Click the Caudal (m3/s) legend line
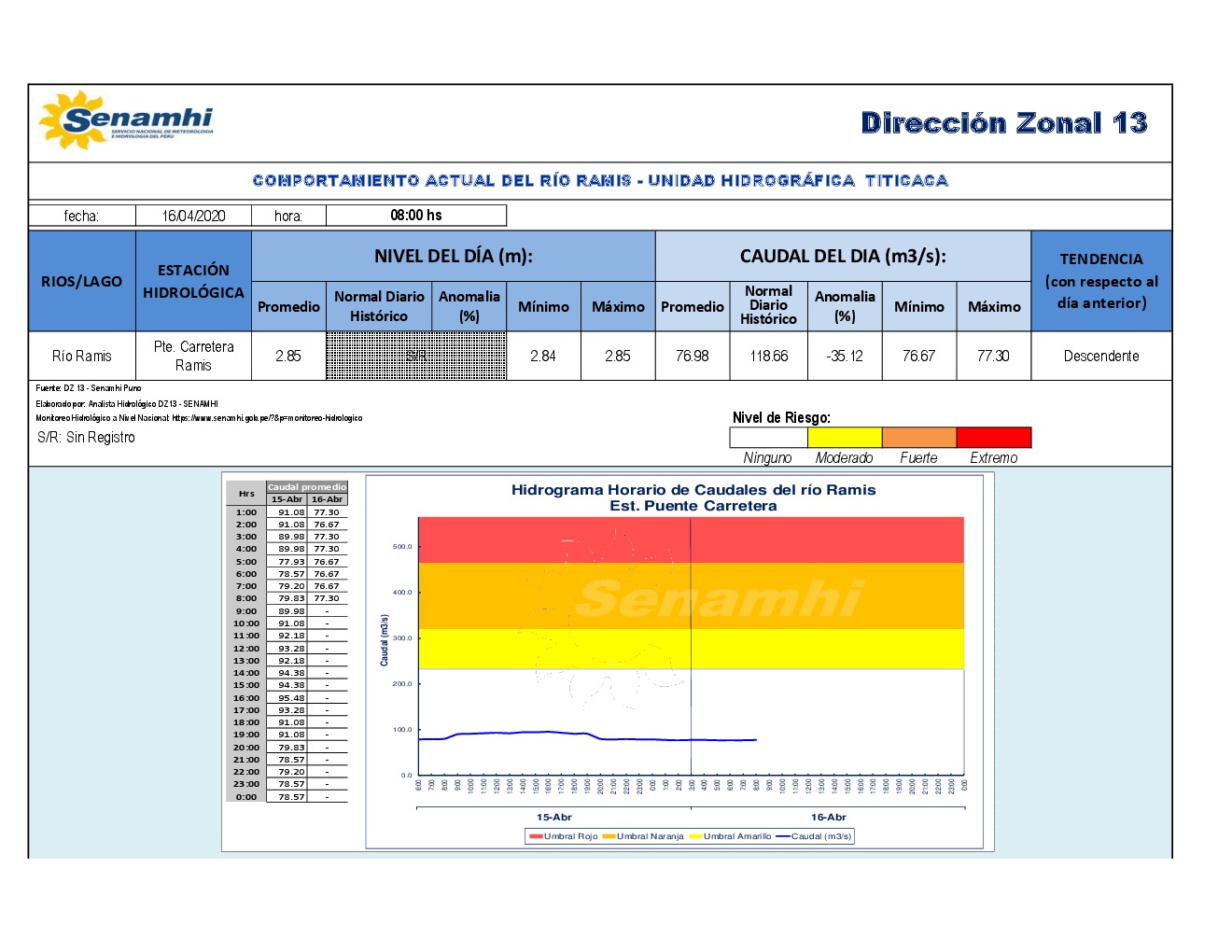 pyautogui.click(x=782, y=836)
